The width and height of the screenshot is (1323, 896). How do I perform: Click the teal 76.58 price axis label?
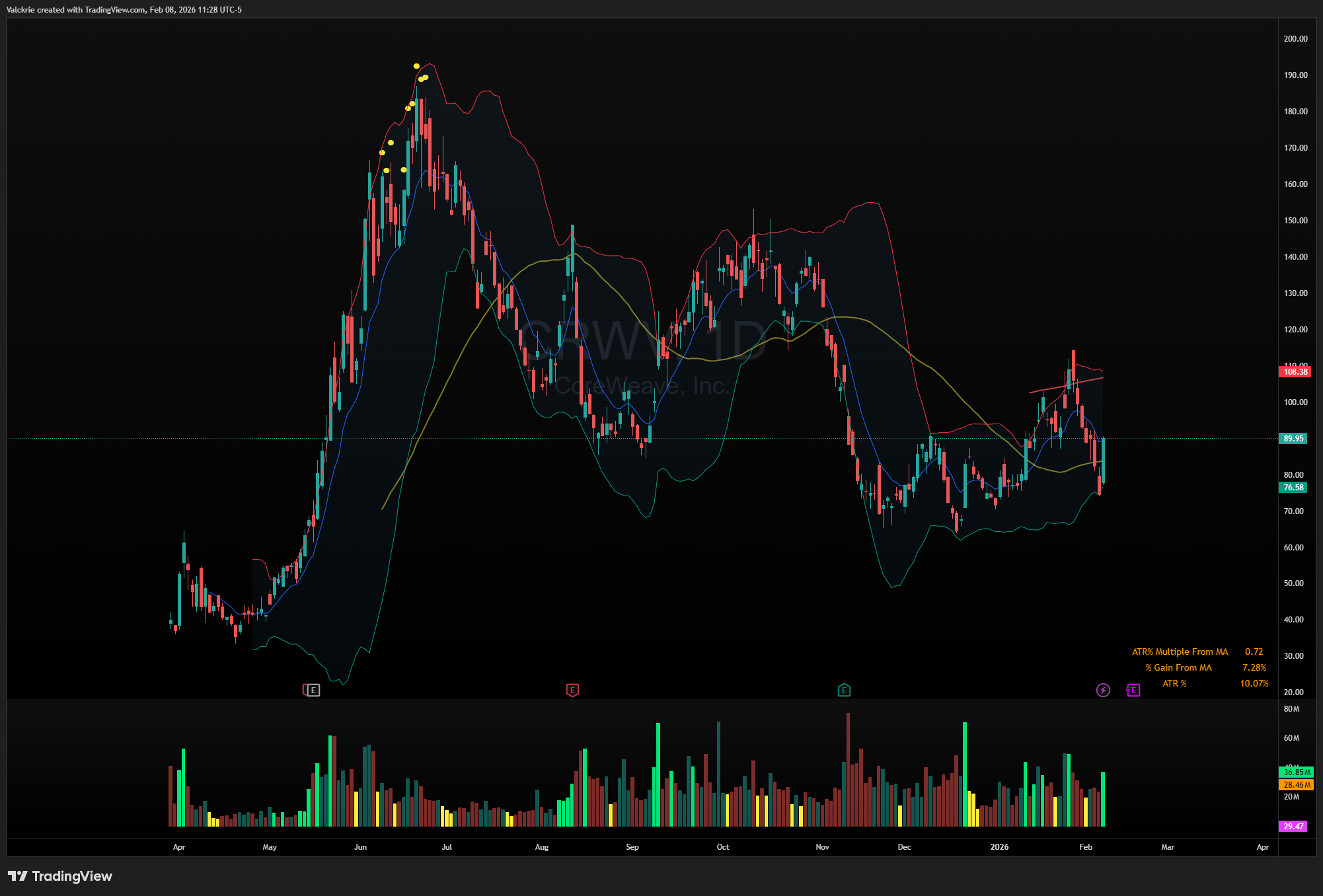tap(1293, 488)
